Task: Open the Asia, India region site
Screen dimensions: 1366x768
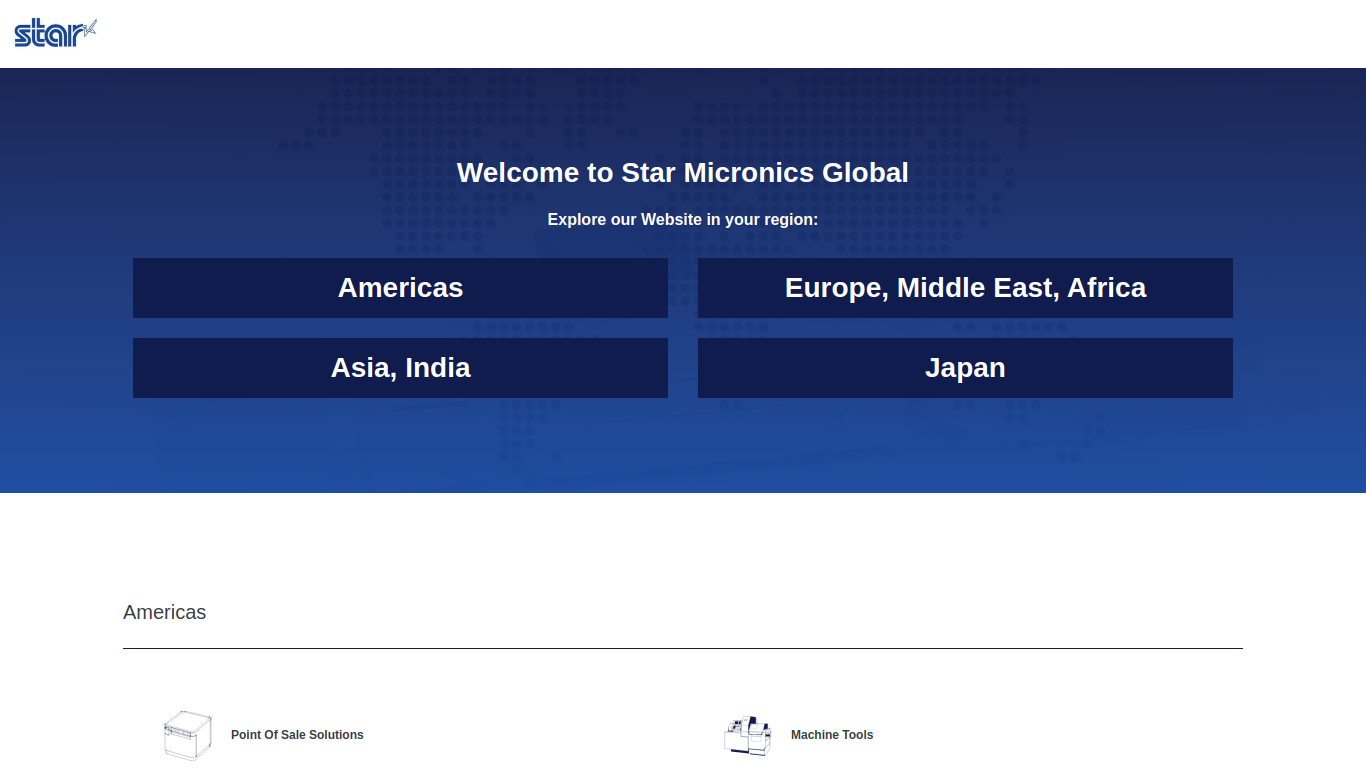Action: tap(400, 368)
